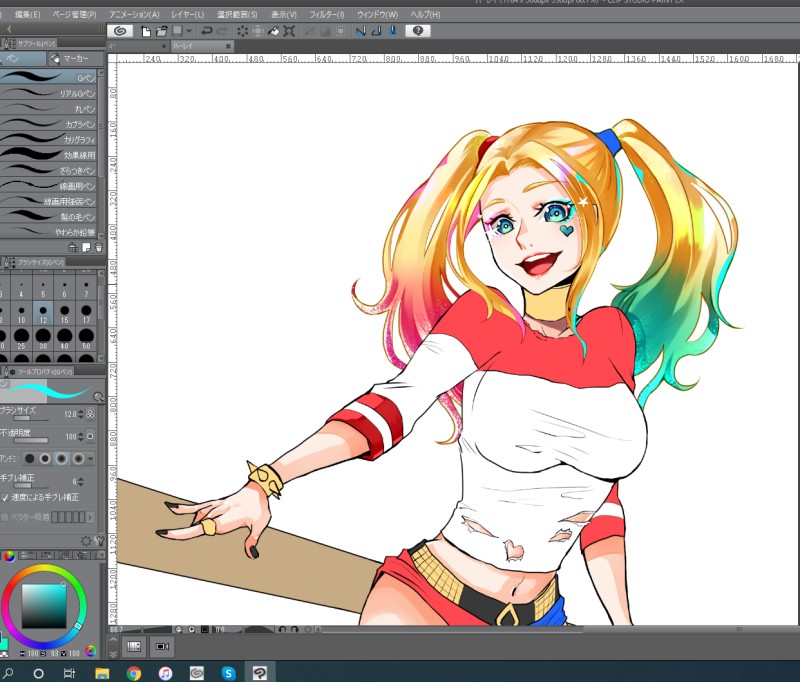Toggle 速度による手ブレ補正 checkbox

(5, 497)
